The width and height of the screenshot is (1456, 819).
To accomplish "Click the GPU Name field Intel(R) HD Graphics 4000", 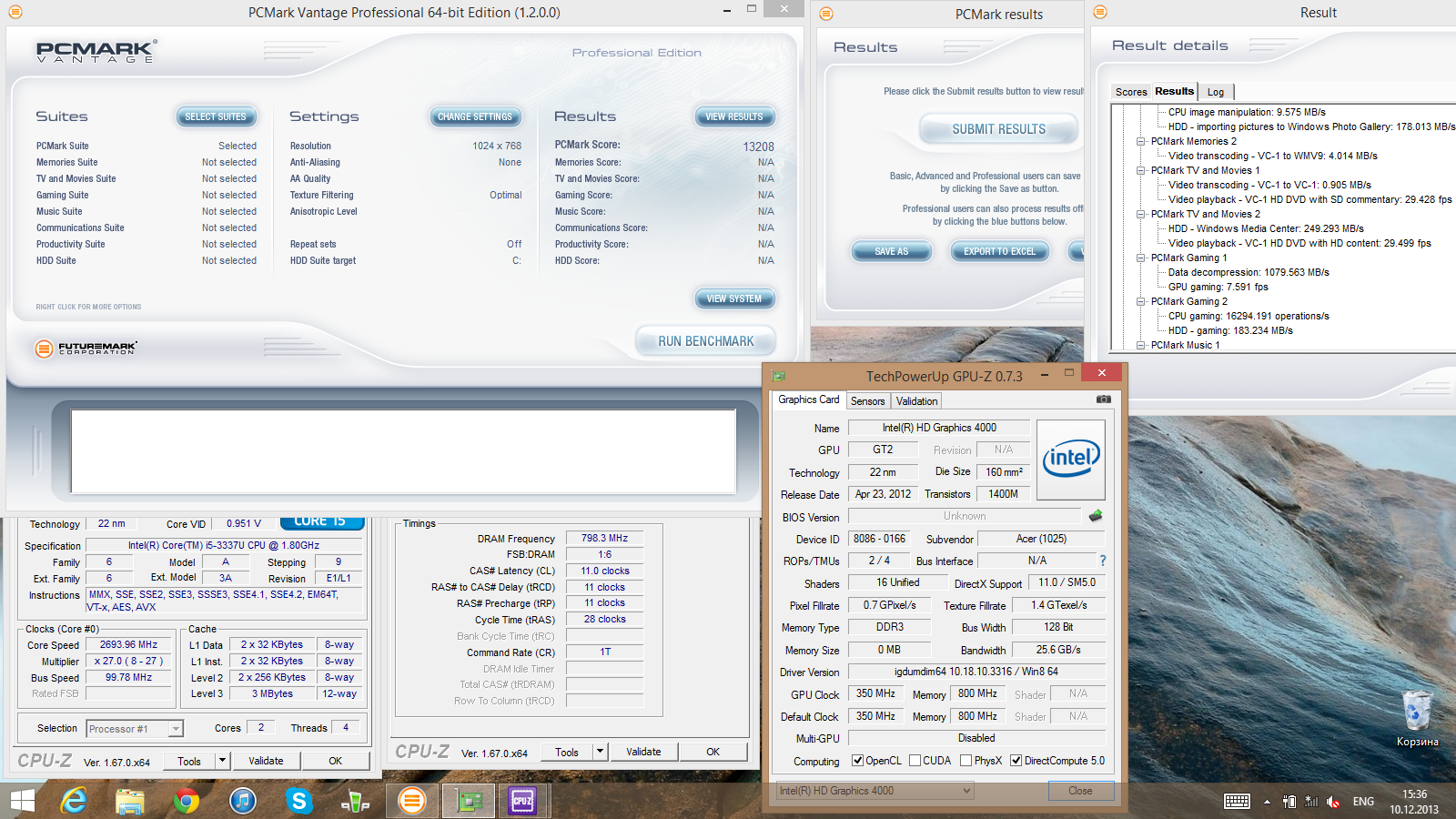I will [x=939, y=428].
